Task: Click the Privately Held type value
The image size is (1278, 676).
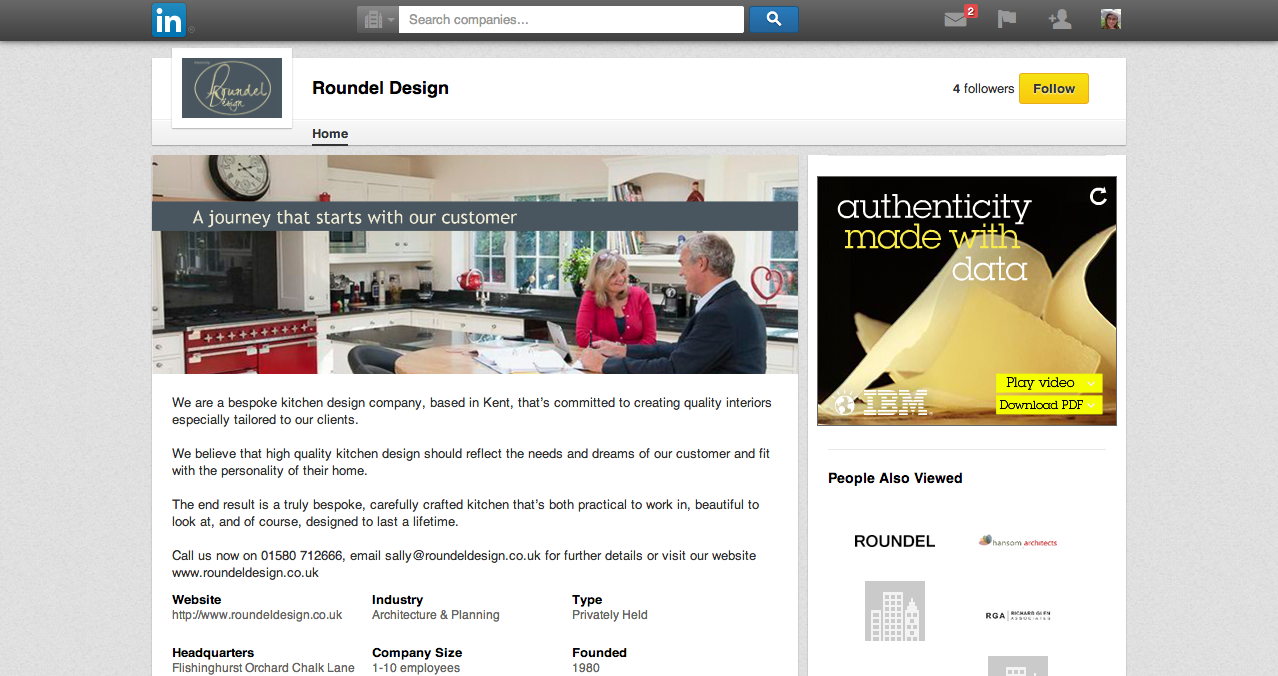Action: point(610,615)
